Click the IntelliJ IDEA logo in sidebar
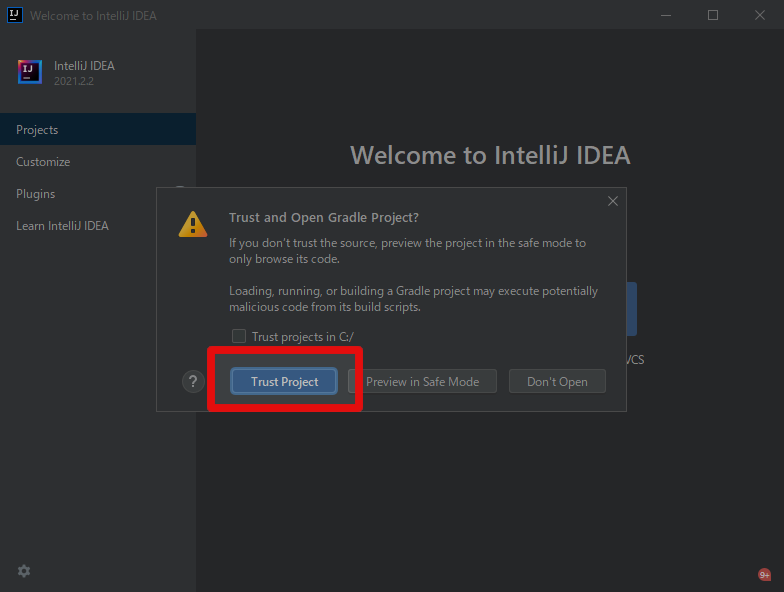Image resolution: width=784 pixels, height=592 pixels. coord(30,72)
